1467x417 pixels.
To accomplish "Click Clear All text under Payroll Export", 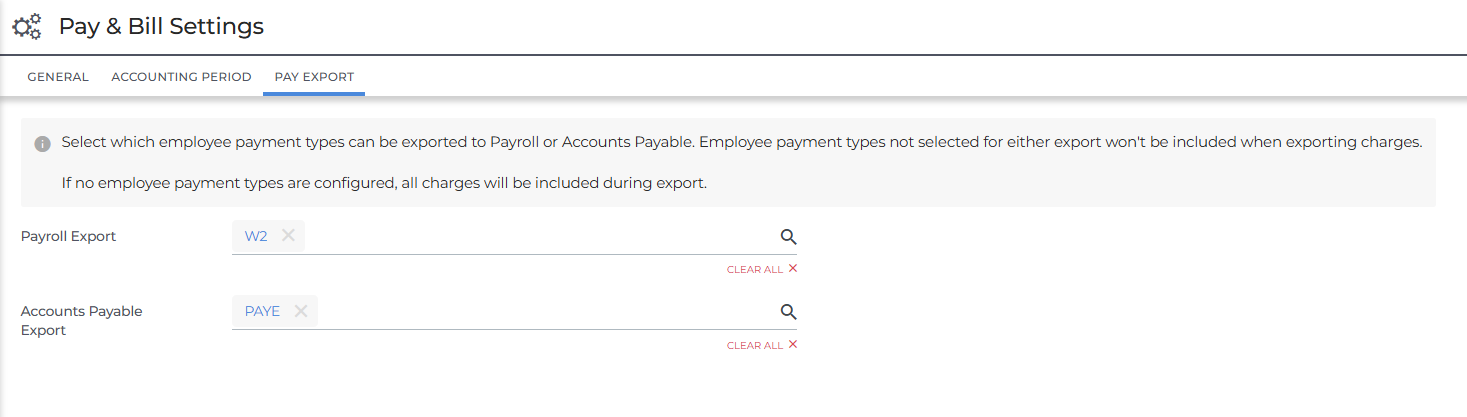I will tap(755, 270).
